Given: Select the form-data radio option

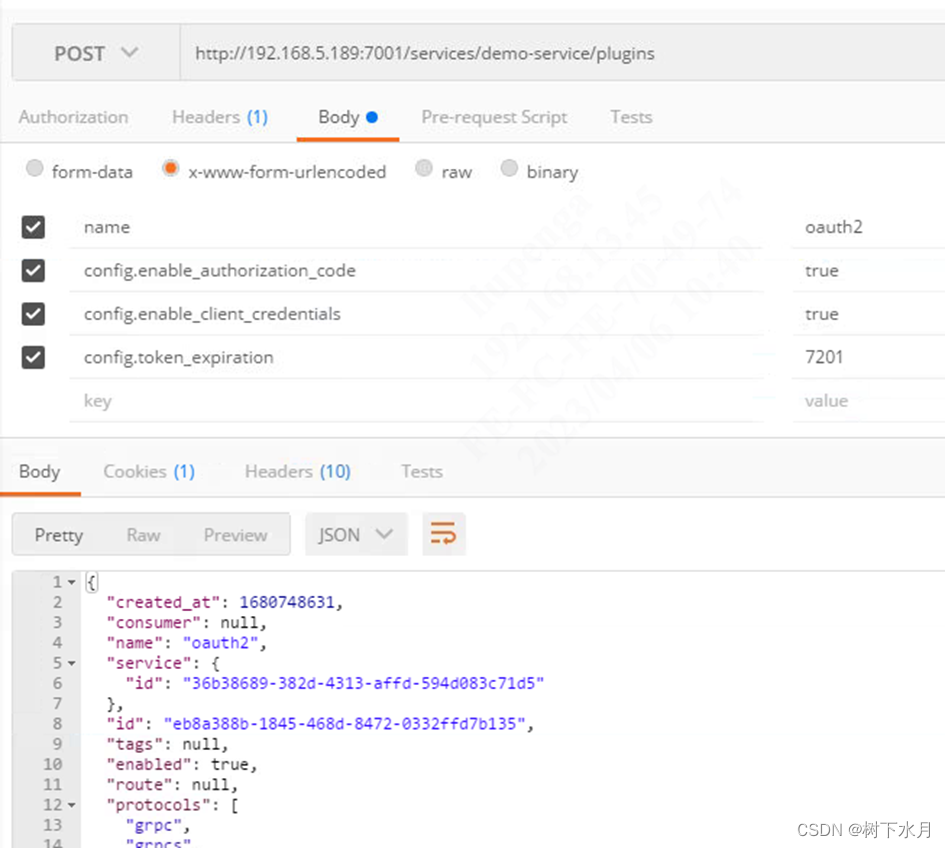Looking at the screenshot, I should click(35, 168).
